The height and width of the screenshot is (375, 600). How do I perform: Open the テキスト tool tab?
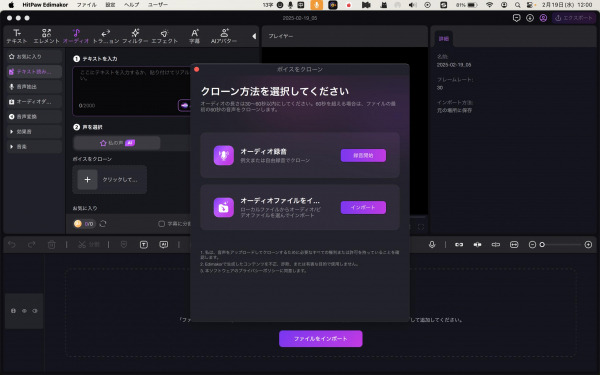17,36
